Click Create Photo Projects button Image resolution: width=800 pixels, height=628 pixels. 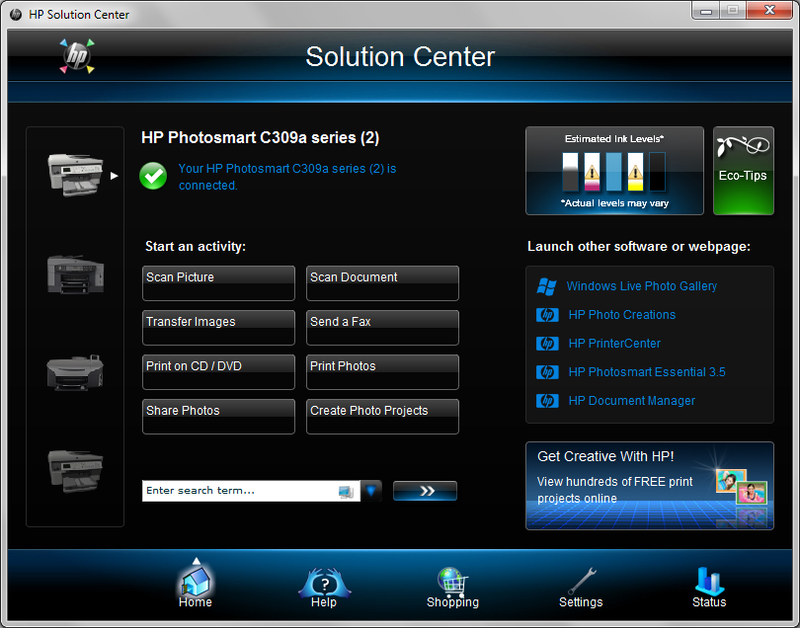(x=383, y=416)
